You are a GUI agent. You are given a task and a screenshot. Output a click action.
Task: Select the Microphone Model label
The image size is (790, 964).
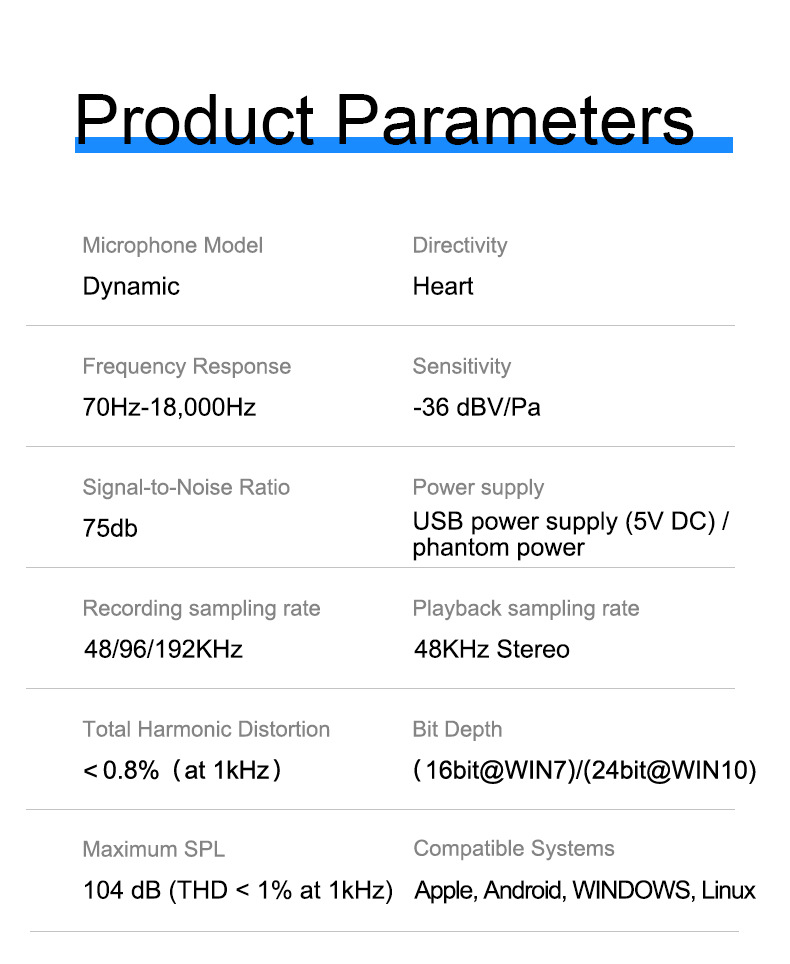coord(173,245)
